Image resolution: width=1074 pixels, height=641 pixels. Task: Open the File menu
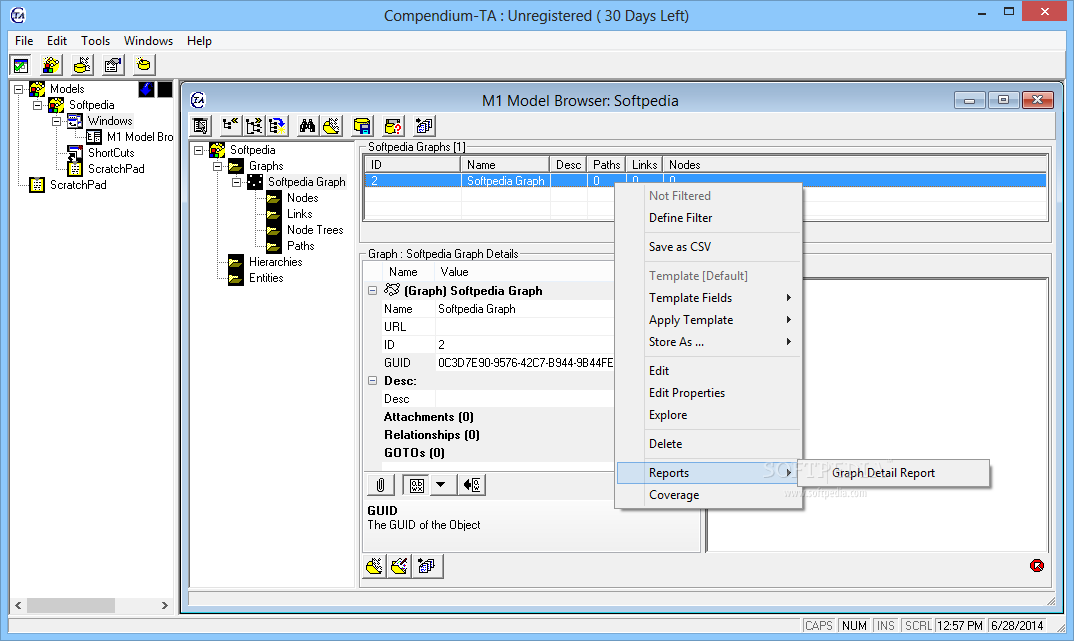pos(24,41)
